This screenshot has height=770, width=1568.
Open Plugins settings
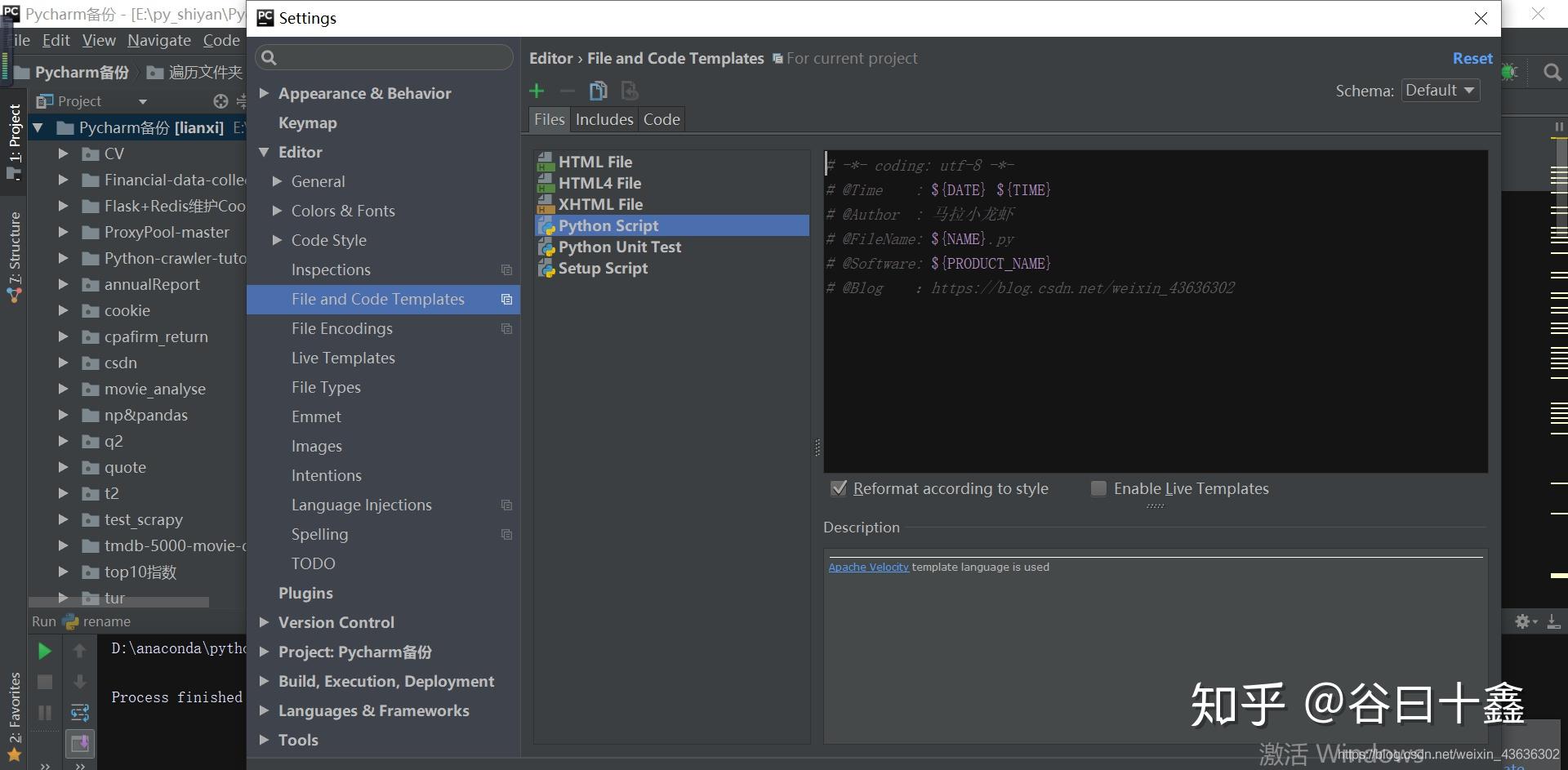tap(305, 593)
